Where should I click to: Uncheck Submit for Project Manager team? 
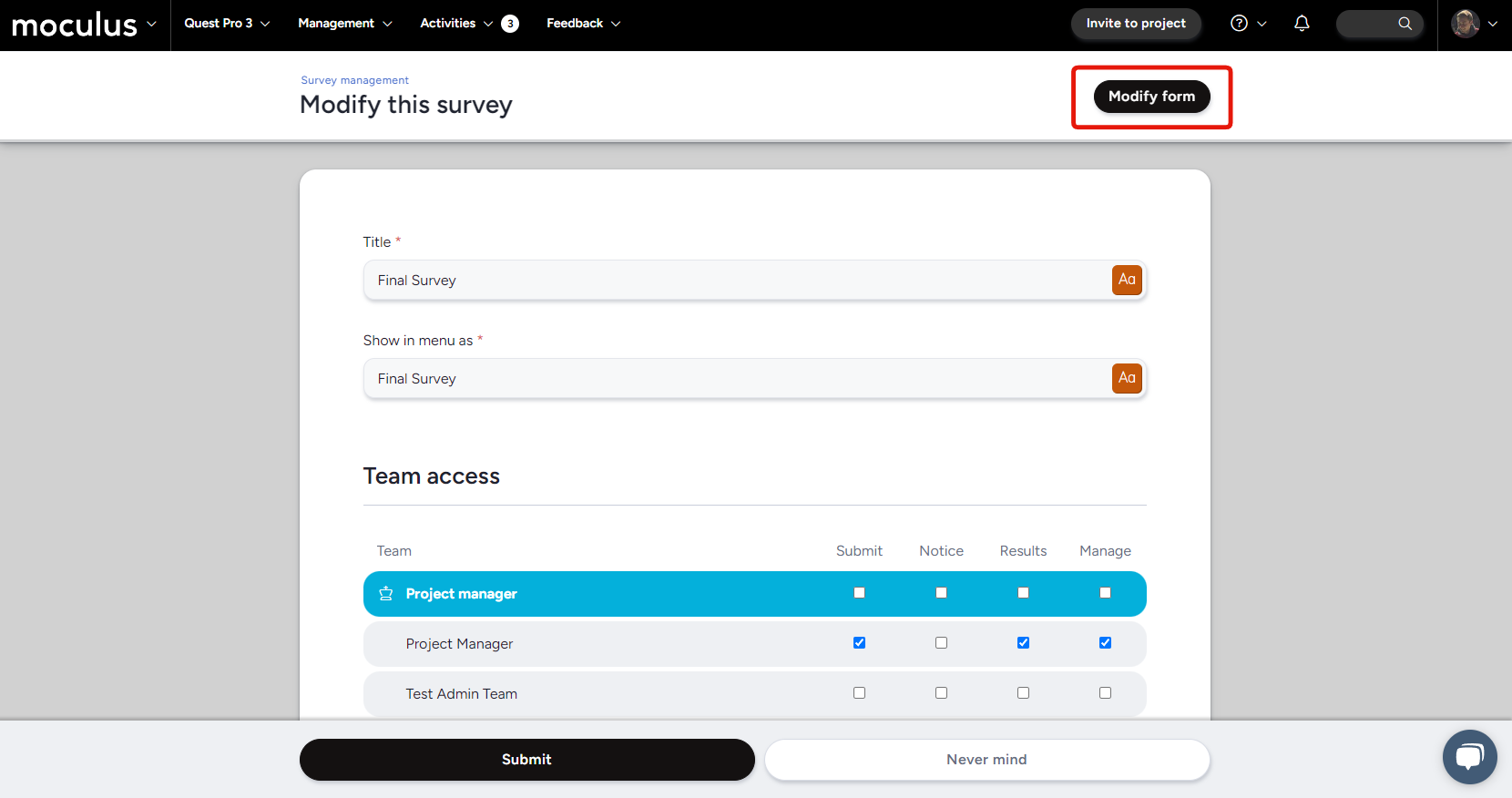point(859,643)
